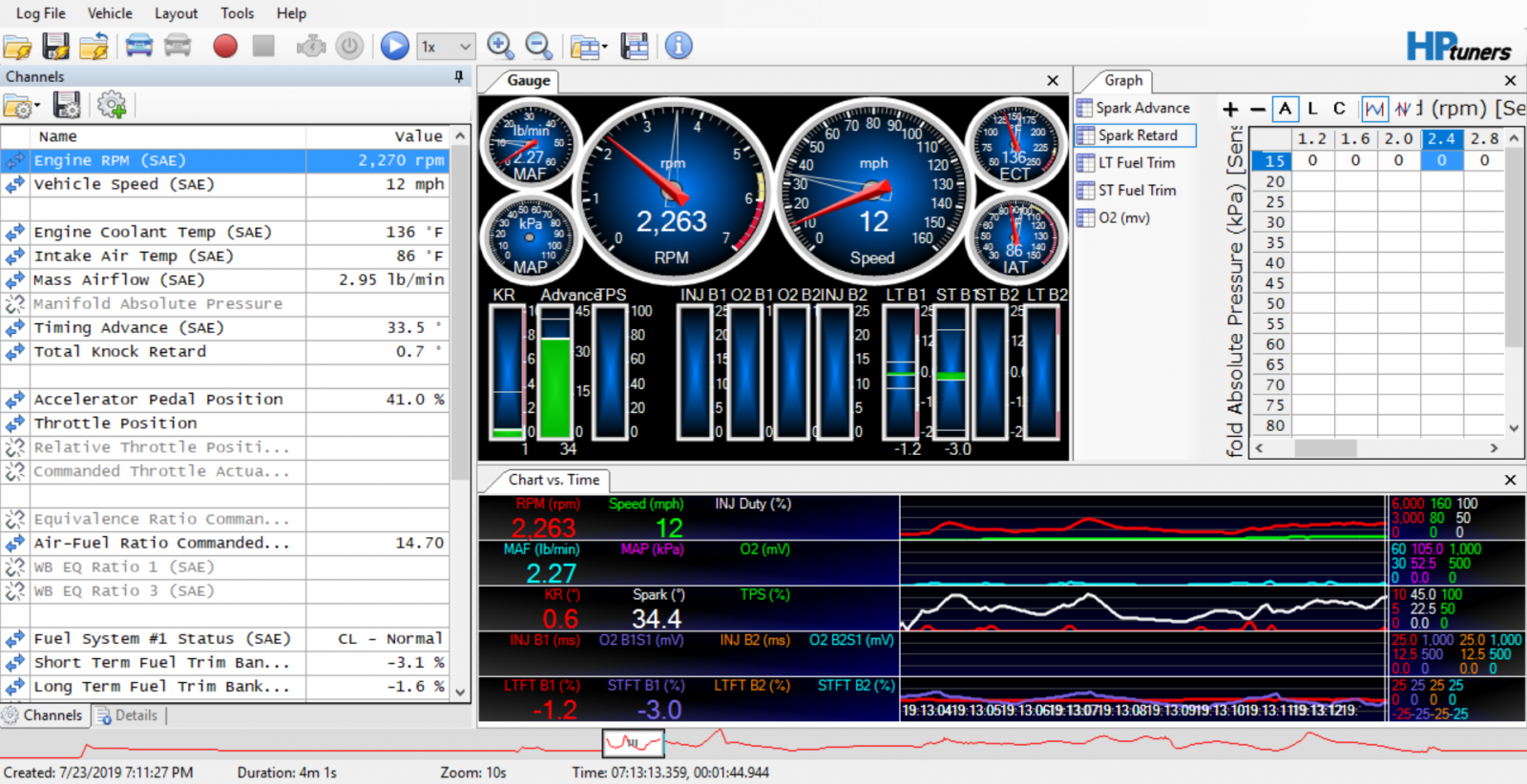The width and height of the screenshot is (1527, 784).
Task: Click the gray power button icon
Action: [x=349, y=46]
